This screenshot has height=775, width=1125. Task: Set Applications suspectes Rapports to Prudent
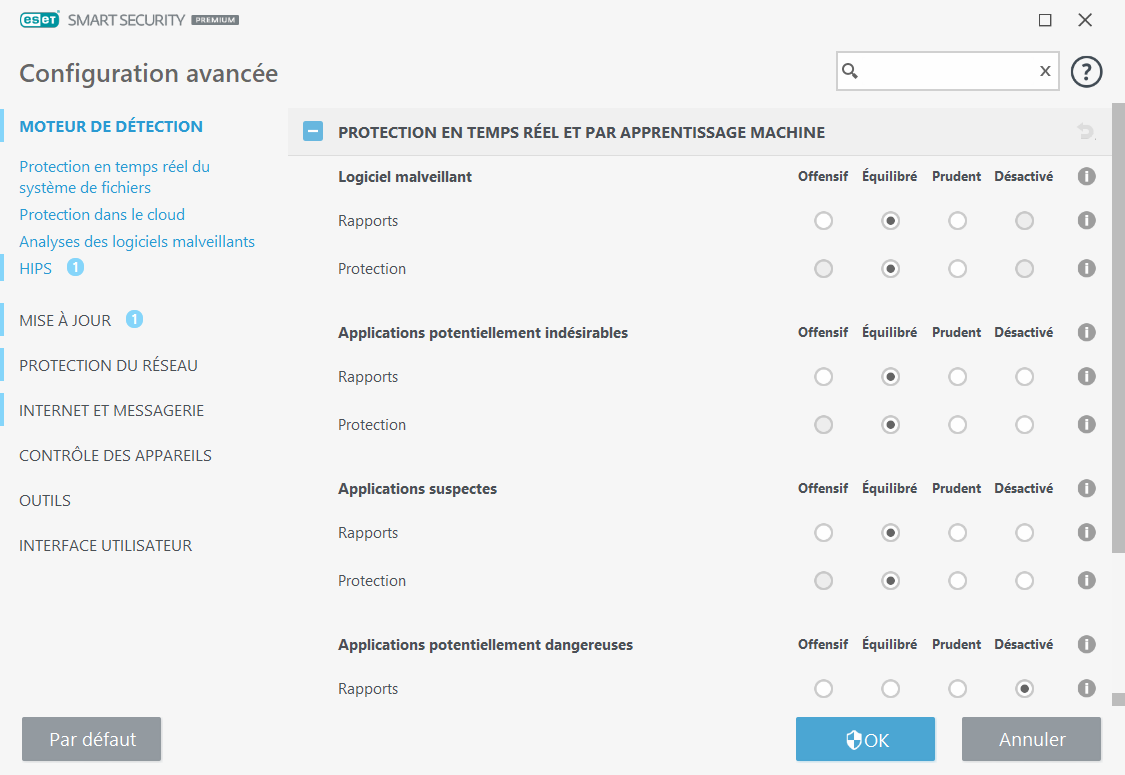click(x=957, y=532)
